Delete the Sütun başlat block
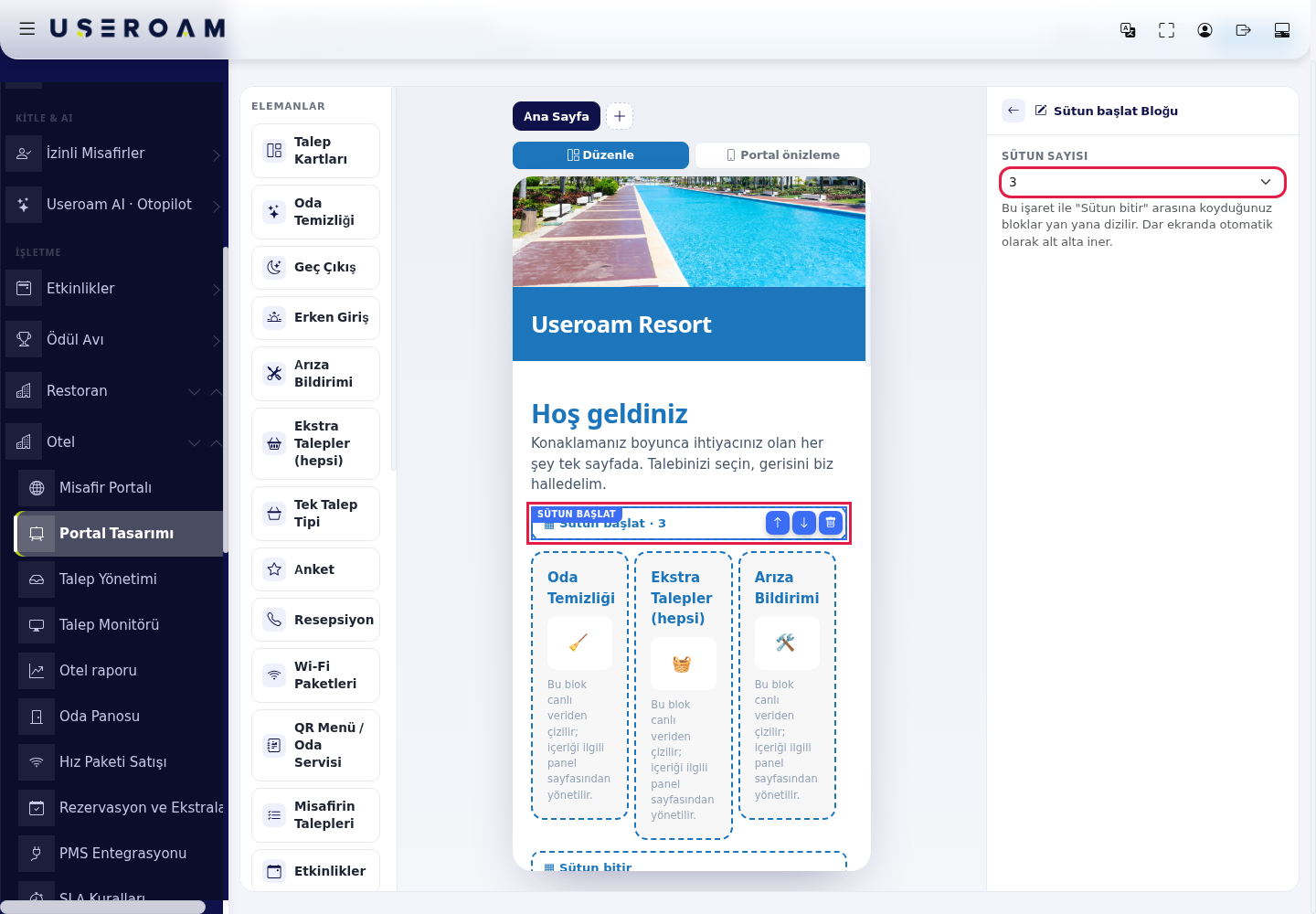Screen dimensions: 1316x914 (x=830, y=523)
